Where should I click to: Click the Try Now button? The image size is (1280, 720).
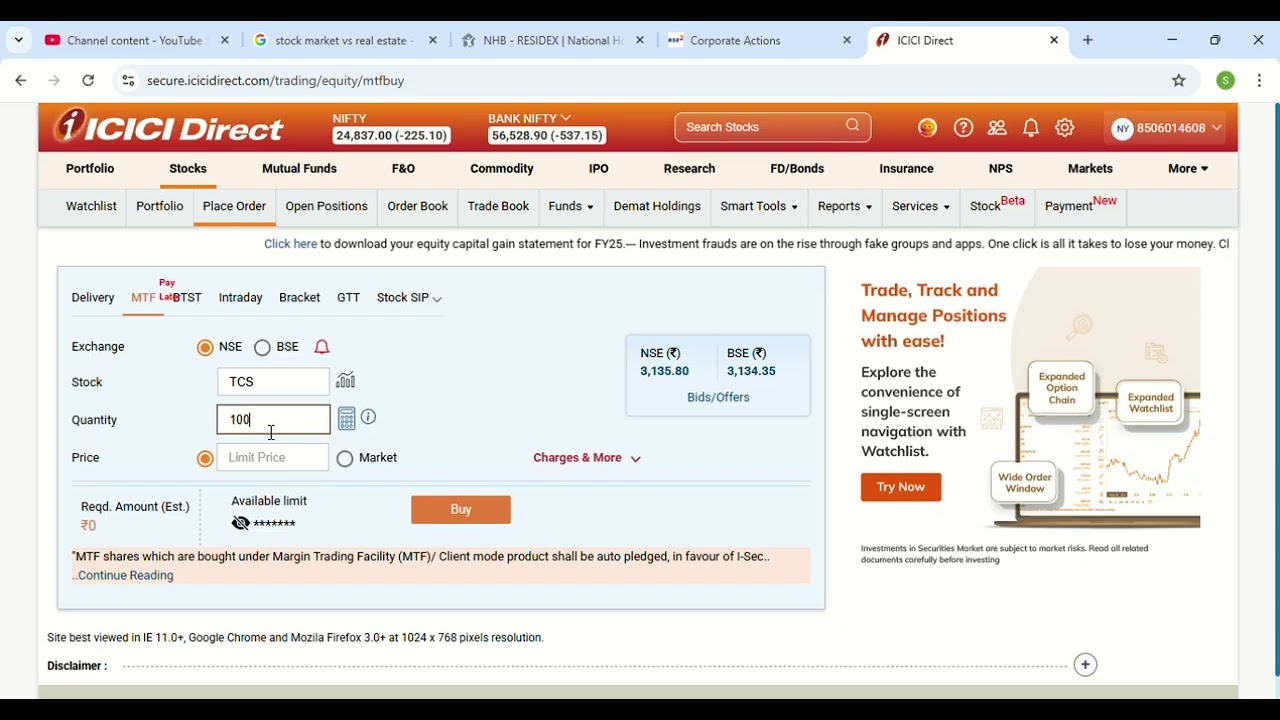point(901,487)
